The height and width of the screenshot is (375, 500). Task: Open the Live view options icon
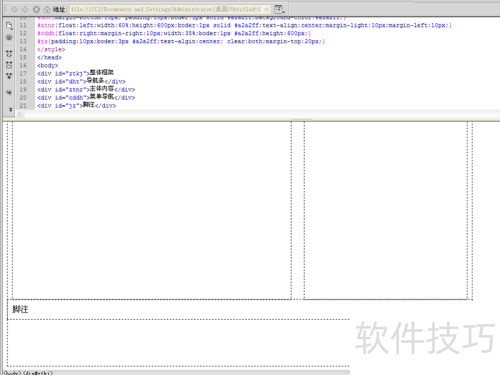point(279,9)
